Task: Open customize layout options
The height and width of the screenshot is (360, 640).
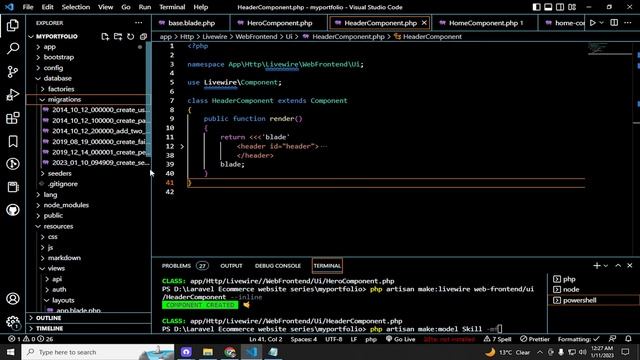Action: coord(572,7)
